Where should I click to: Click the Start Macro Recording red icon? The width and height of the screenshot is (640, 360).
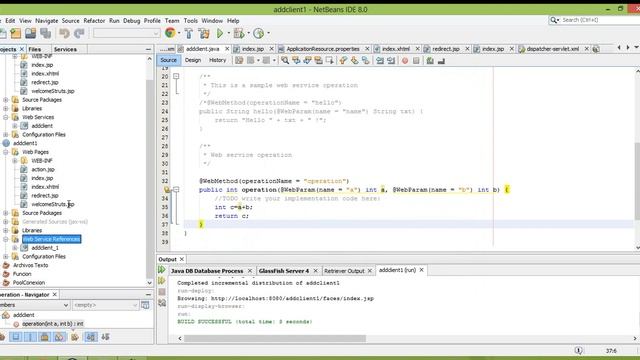[405, 61]
